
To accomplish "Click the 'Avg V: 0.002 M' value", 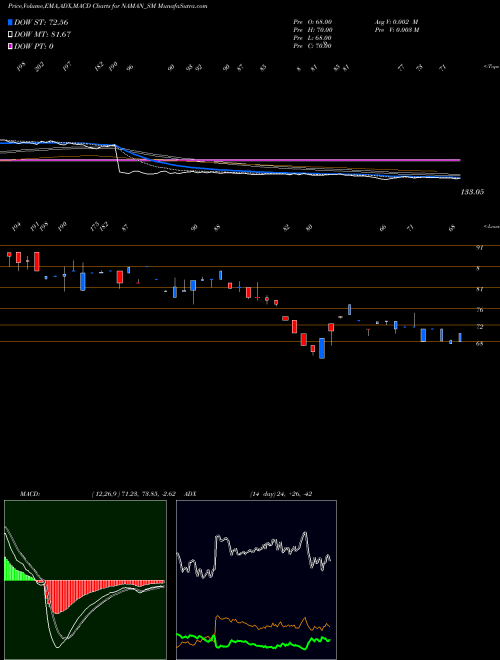I will (396, 21).
